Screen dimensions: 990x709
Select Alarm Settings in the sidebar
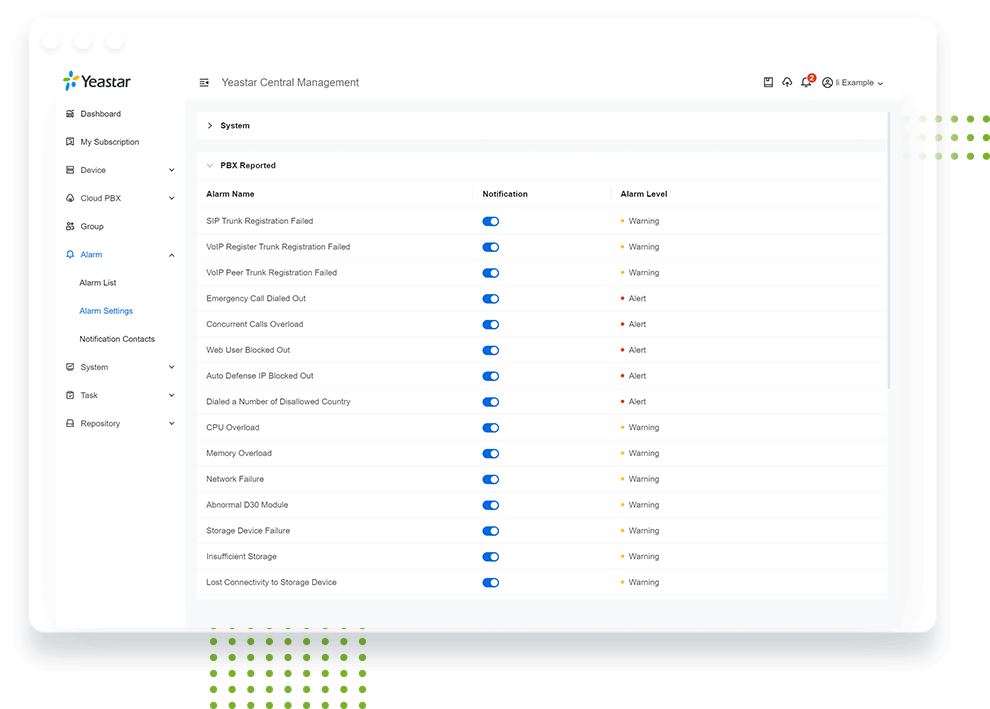106,311
